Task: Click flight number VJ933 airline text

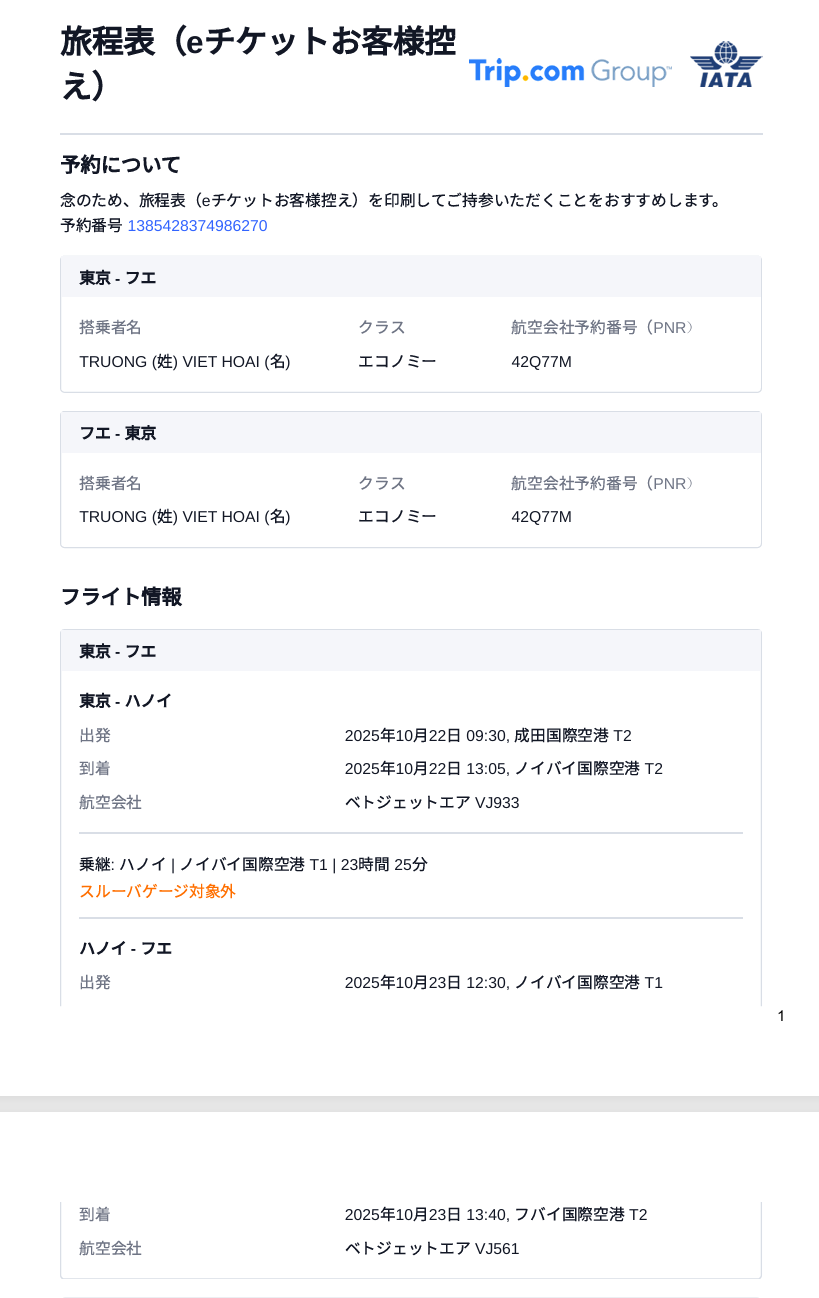Action: pos(432,803)
